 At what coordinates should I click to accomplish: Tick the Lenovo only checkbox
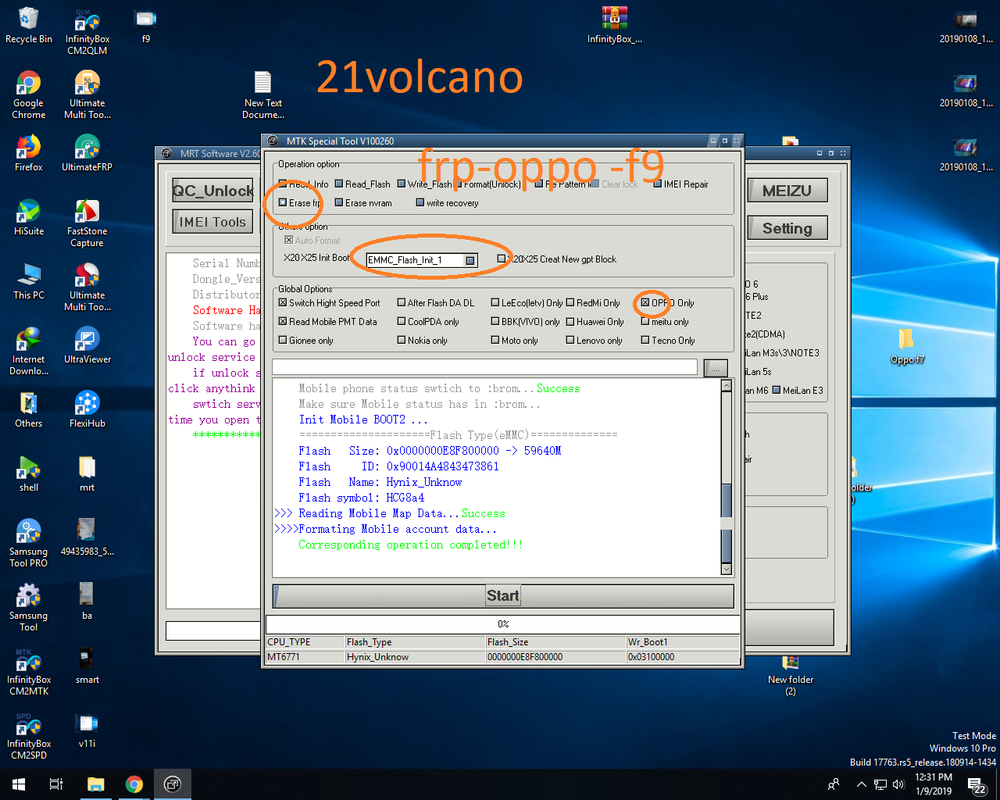[570, 340]
